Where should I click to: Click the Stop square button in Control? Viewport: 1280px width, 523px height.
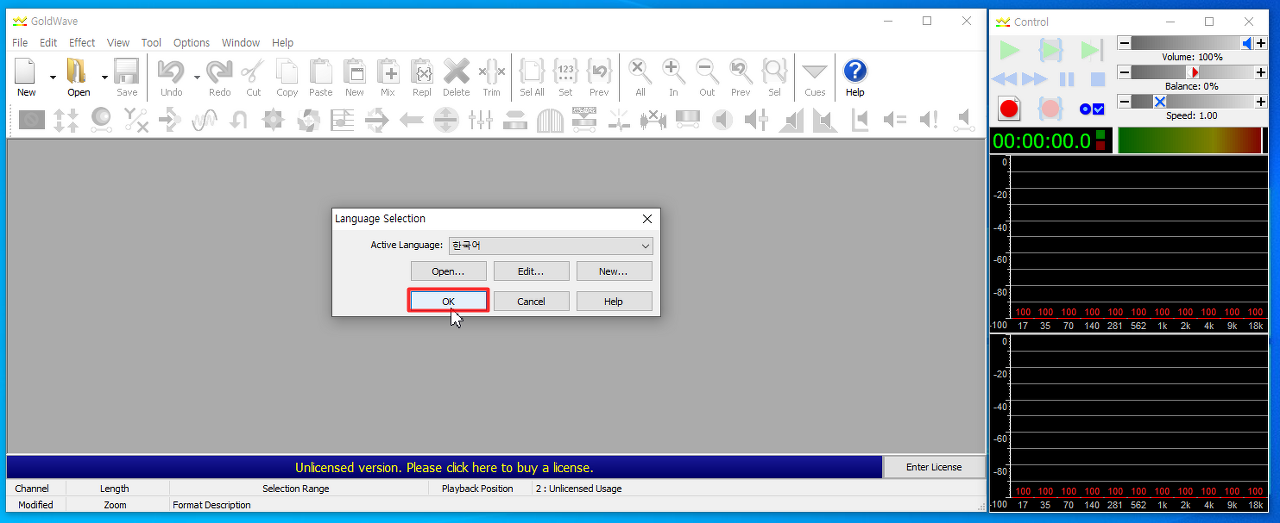[1097, 79]
